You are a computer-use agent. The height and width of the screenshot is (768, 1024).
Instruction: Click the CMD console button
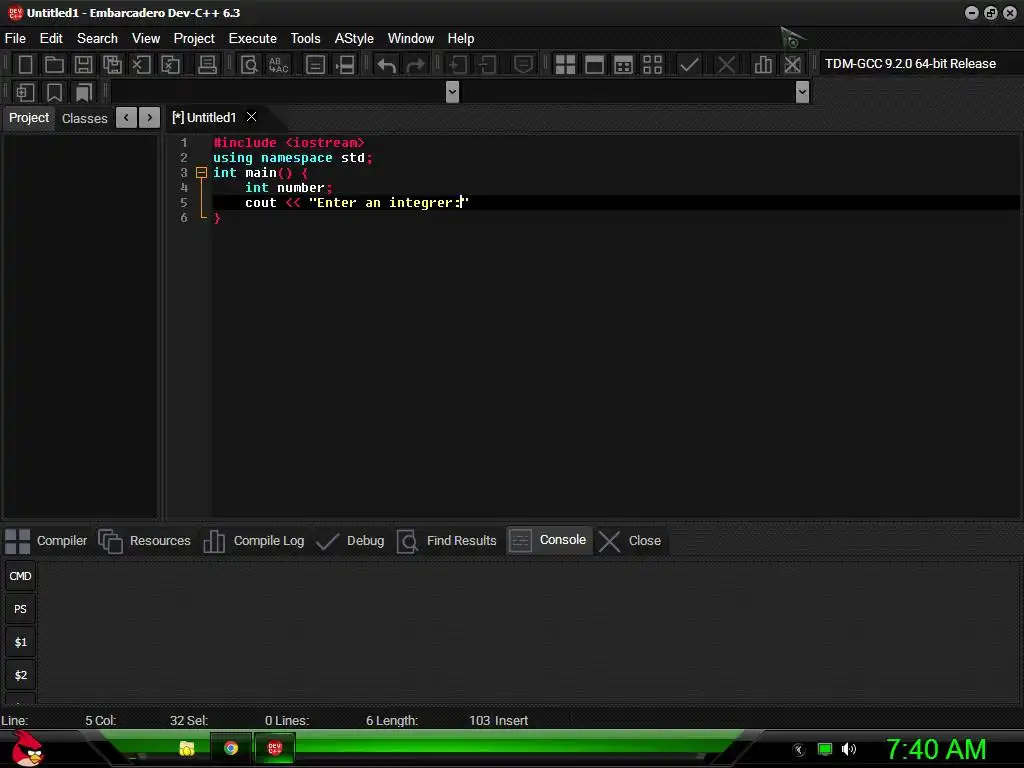(20, 576)
